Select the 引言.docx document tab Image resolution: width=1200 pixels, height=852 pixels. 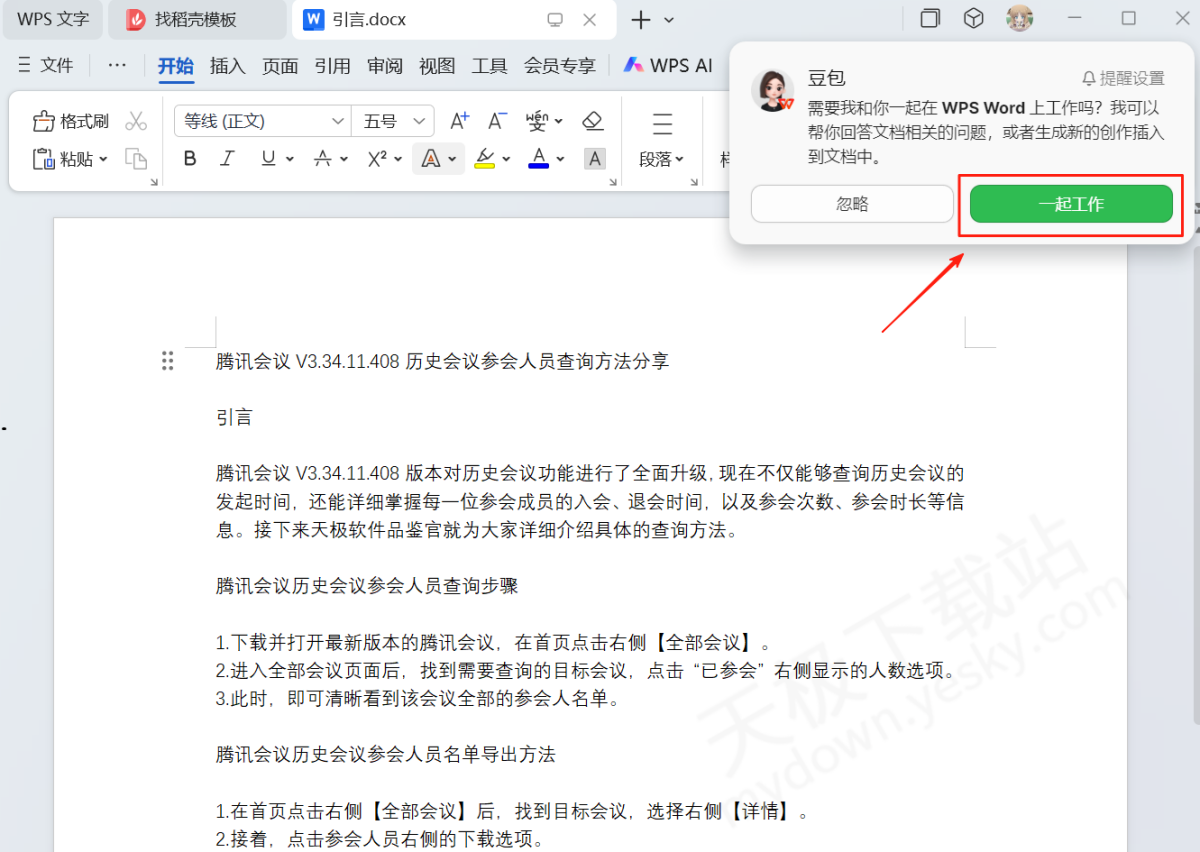click(454, 20)
